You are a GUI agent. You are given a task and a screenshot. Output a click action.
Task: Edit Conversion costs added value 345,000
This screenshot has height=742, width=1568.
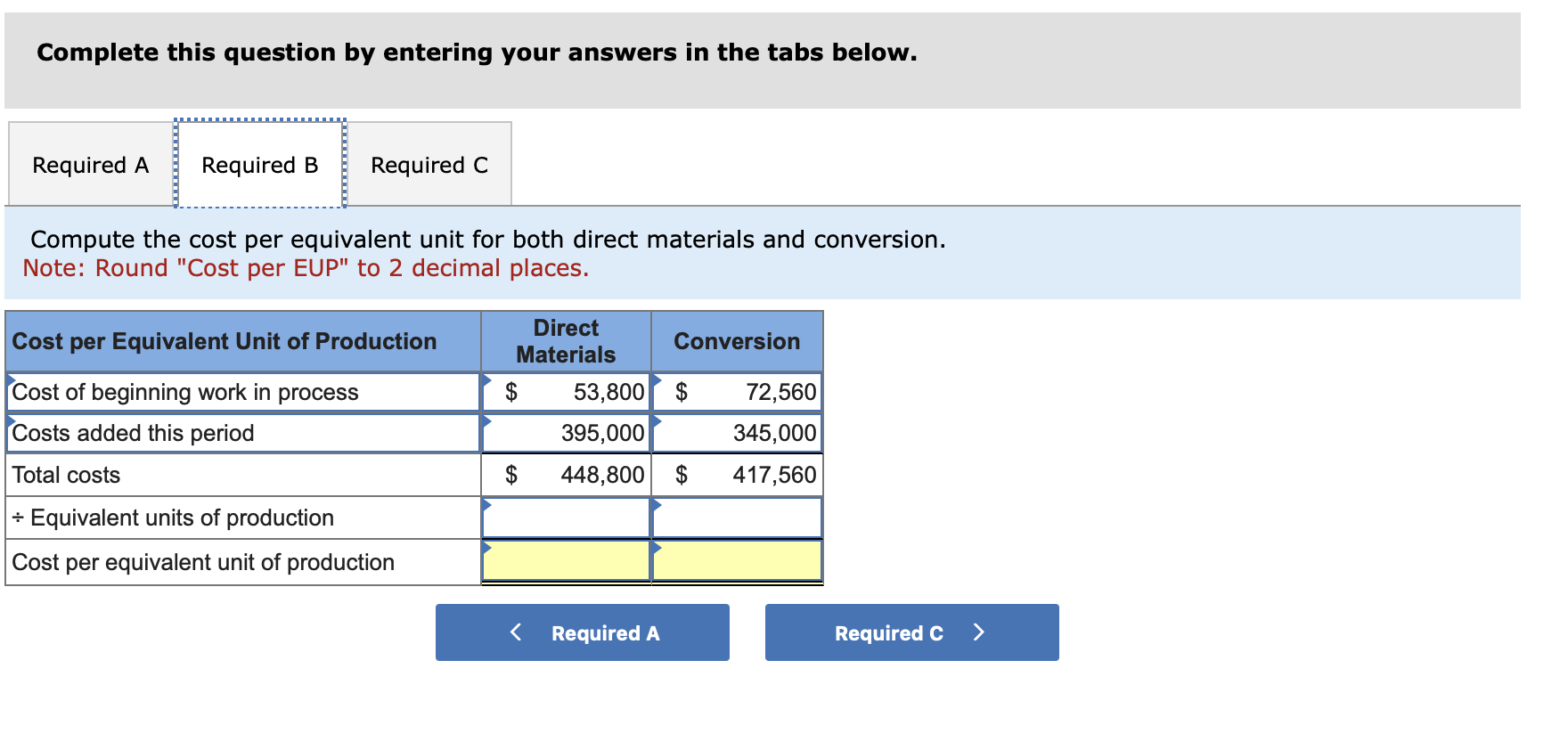coord(737,433)
